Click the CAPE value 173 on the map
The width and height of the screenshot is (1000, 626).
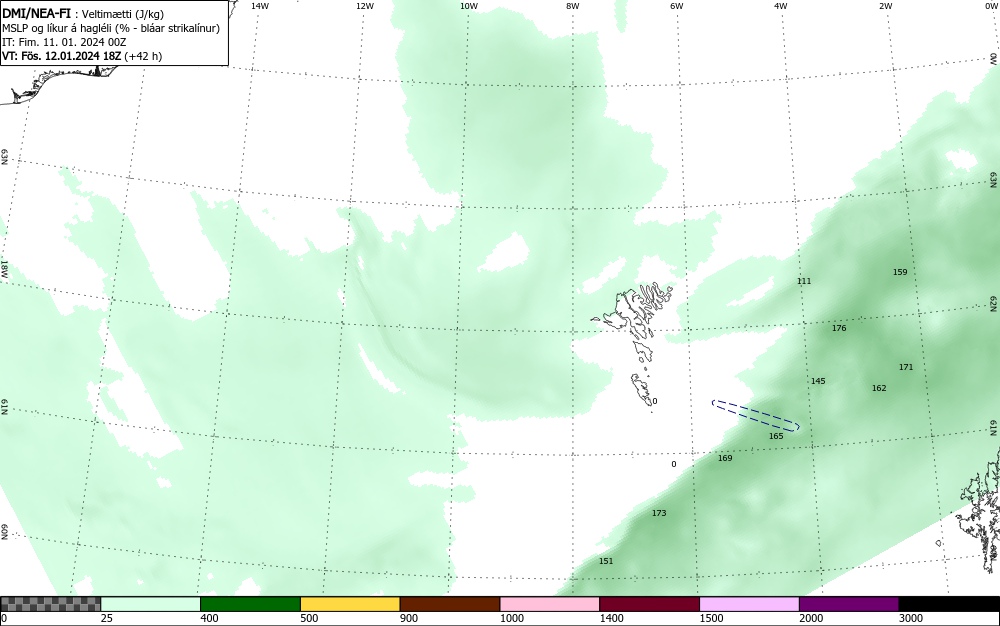tap(659, 513)
